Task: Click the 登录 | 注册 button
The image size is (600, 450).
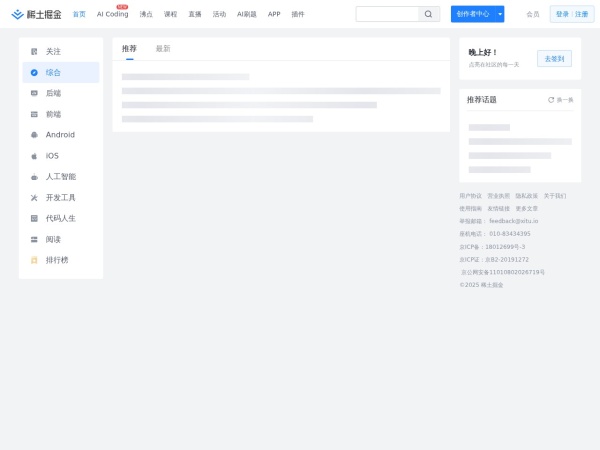Action: coord(572,14)
